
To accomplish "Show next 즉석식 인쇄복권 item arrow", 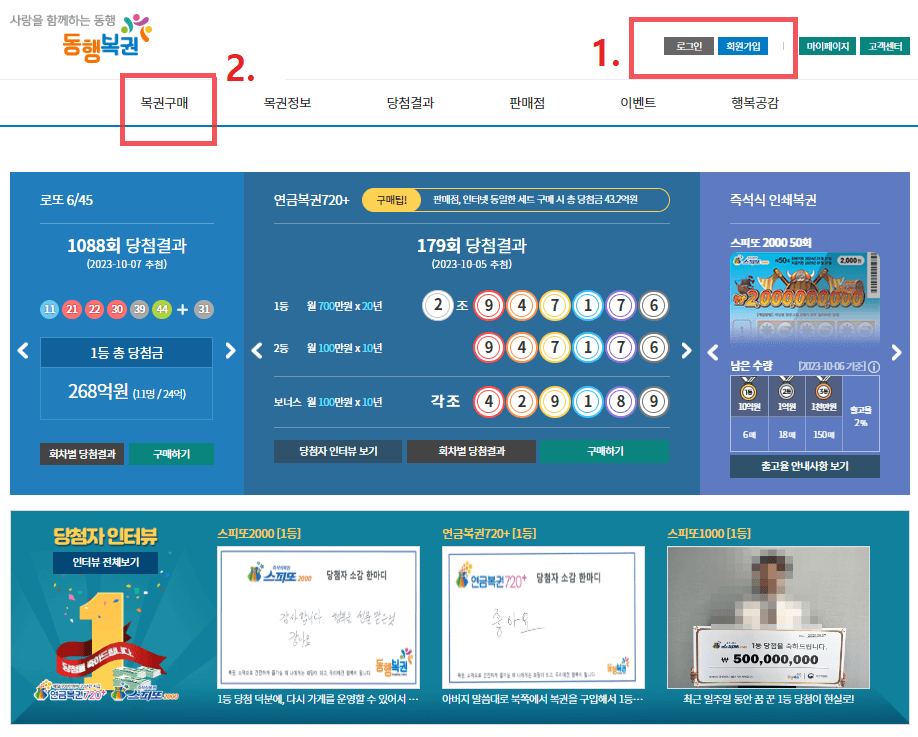I will (x=896, y=352).
